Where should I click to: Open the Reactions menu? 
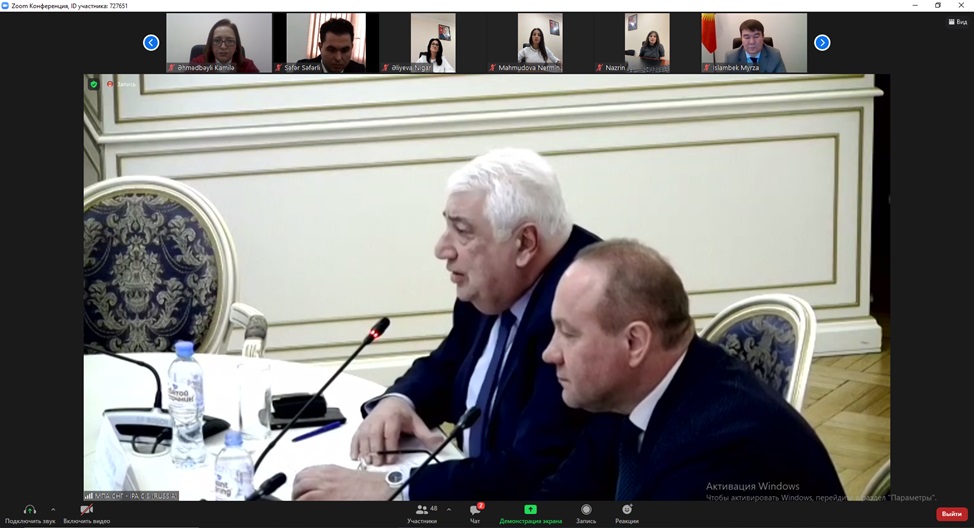[627, 513]
